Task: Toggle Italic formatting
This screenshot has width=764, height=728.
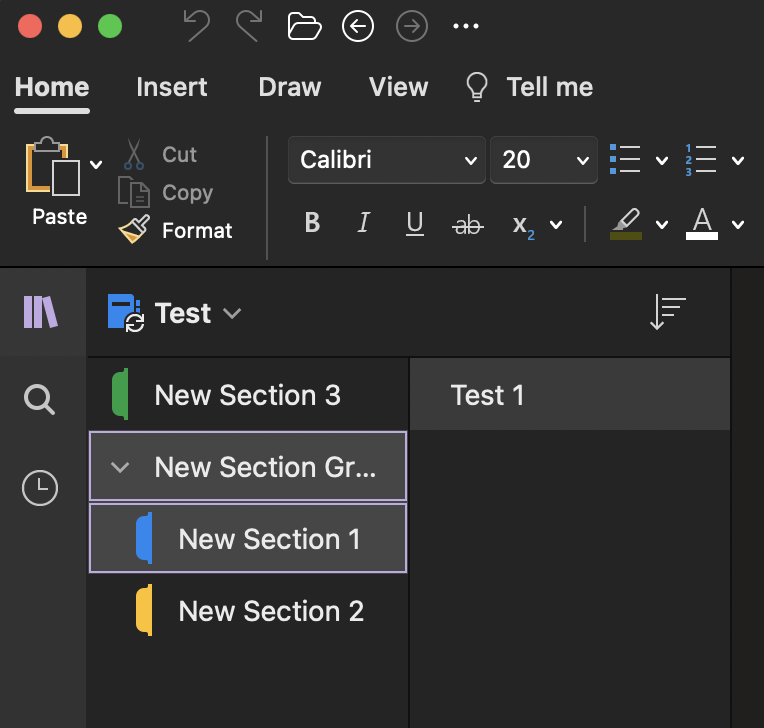Action: click(x=363, y=223)
